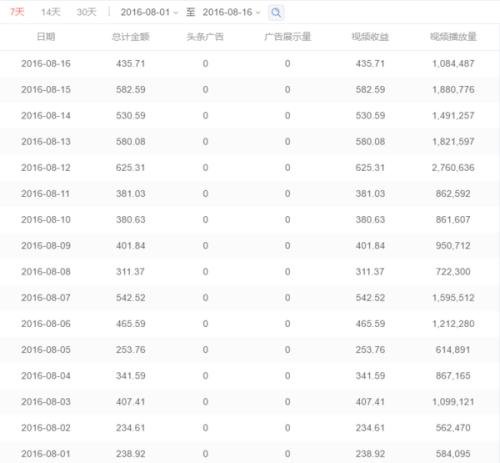Click the date cell 2016-08-04

coord(46,376)
